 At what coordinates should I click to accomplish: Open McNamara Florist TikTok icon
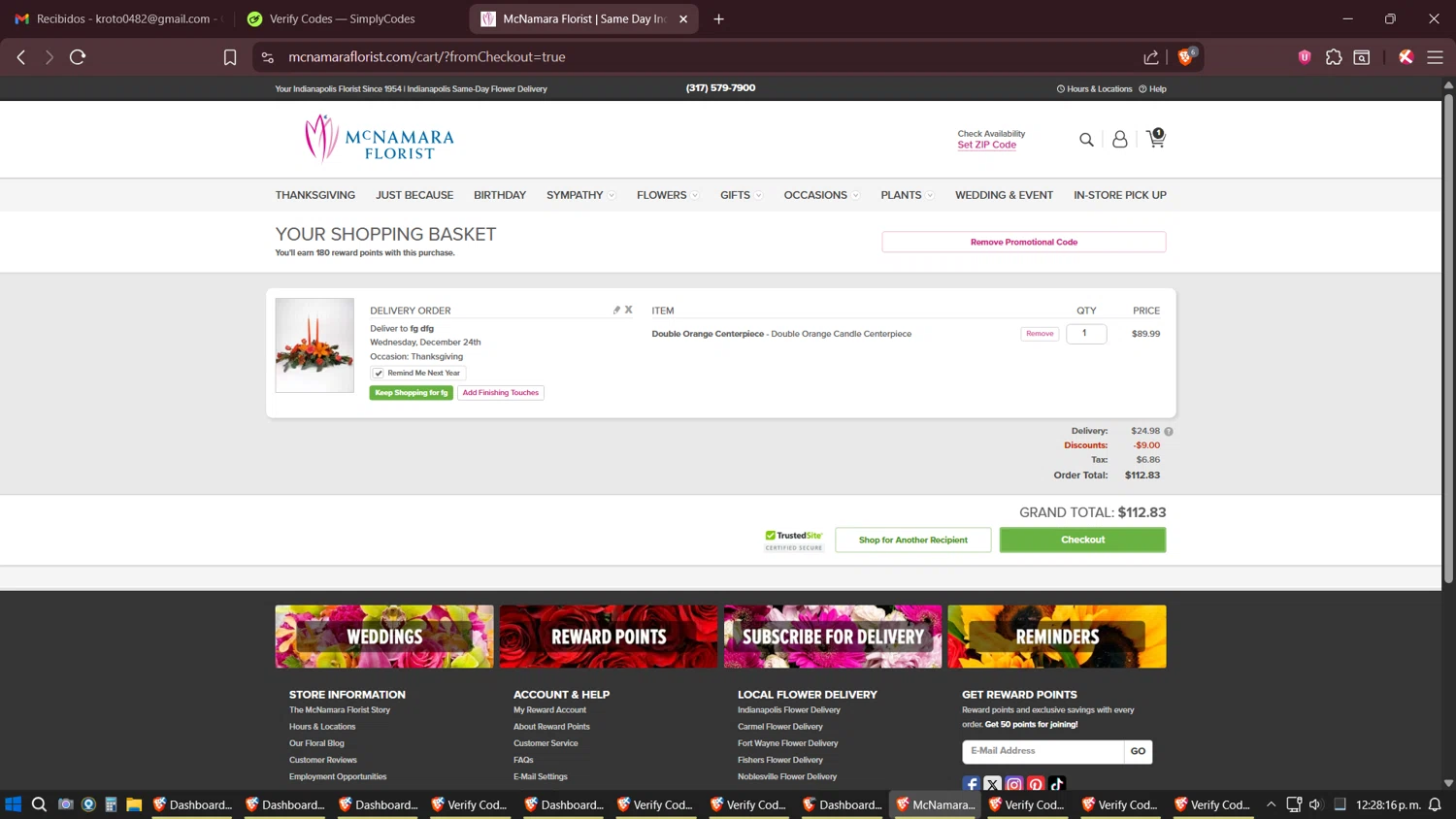coord(1057,784)
